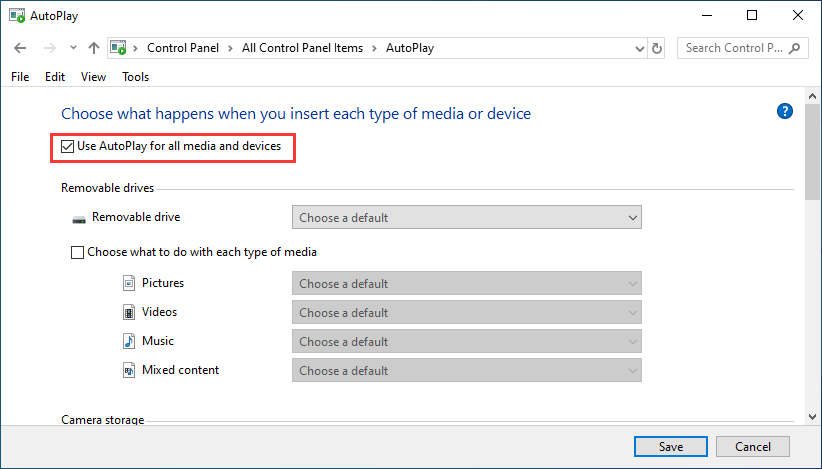Open the Videos default dropdown
The height and width of the screenshot is (469, 822).
point(467,312)
